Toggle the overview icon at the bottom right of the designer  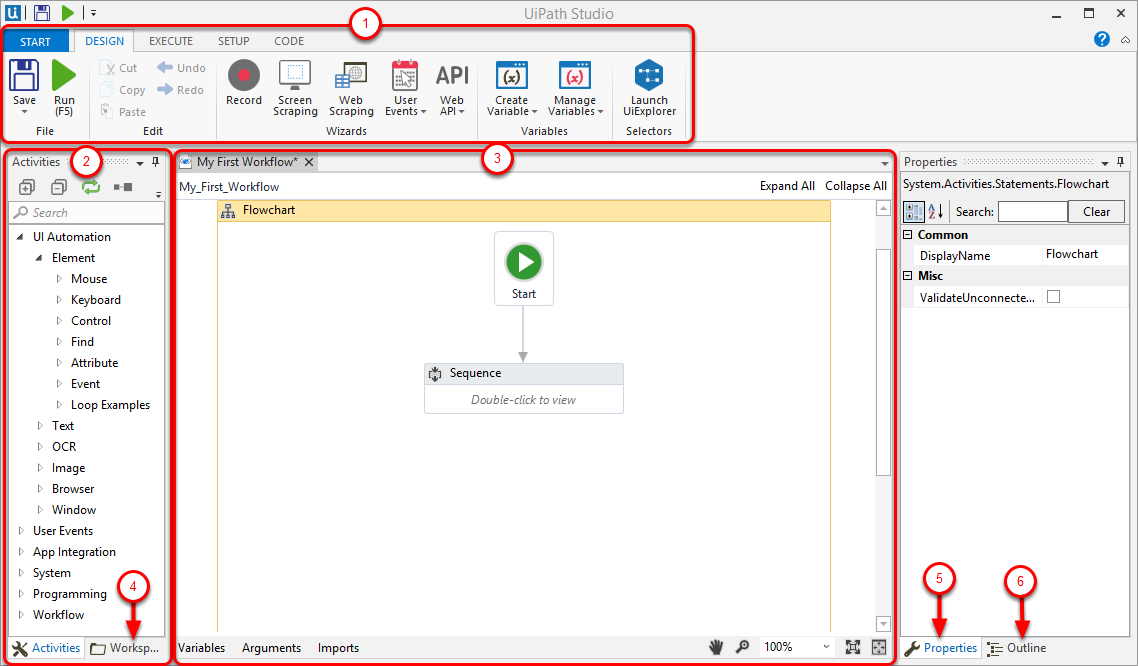[879, 646]
